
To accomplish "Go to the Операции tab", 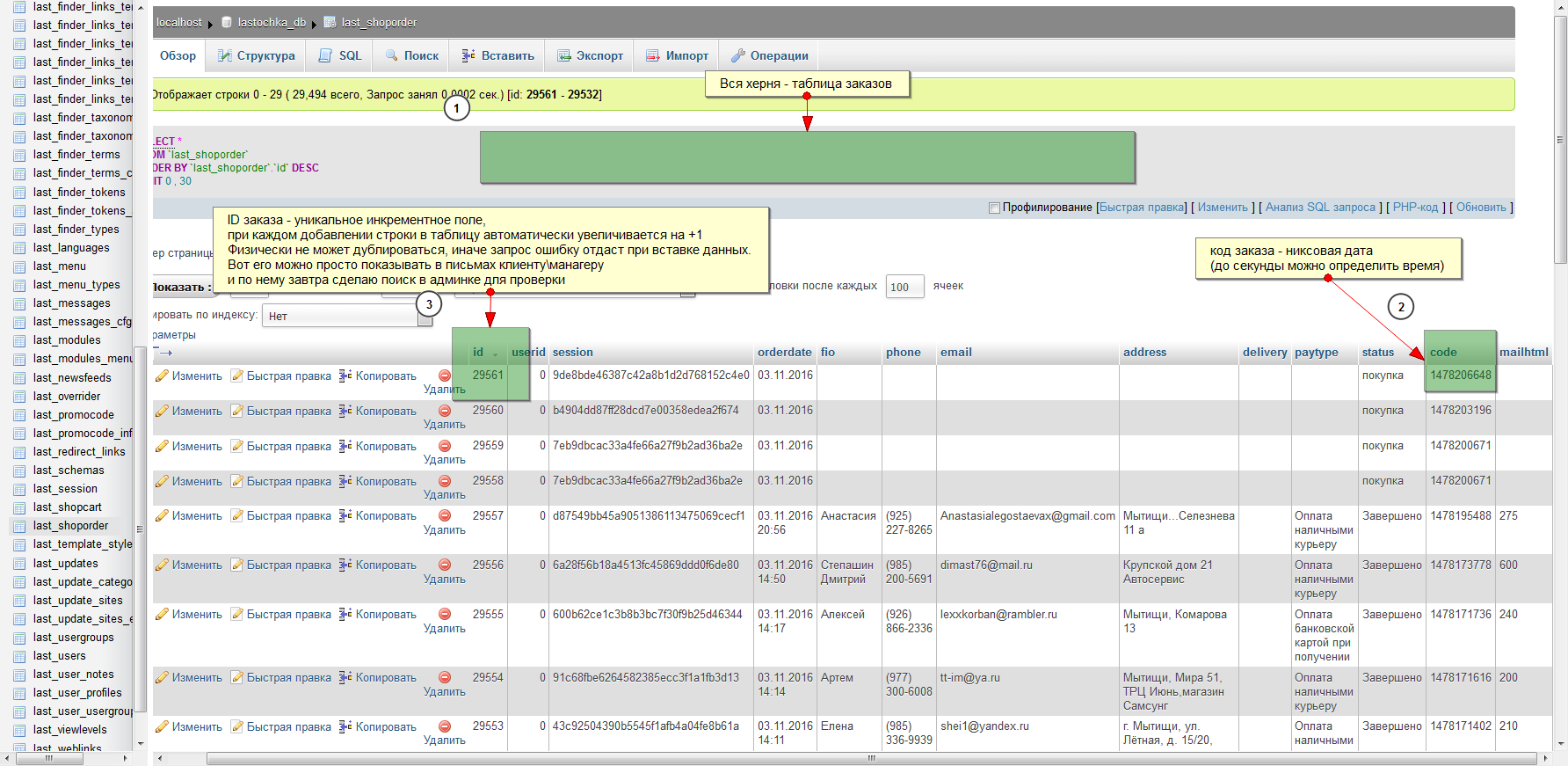I will click(x=770, y=55).
